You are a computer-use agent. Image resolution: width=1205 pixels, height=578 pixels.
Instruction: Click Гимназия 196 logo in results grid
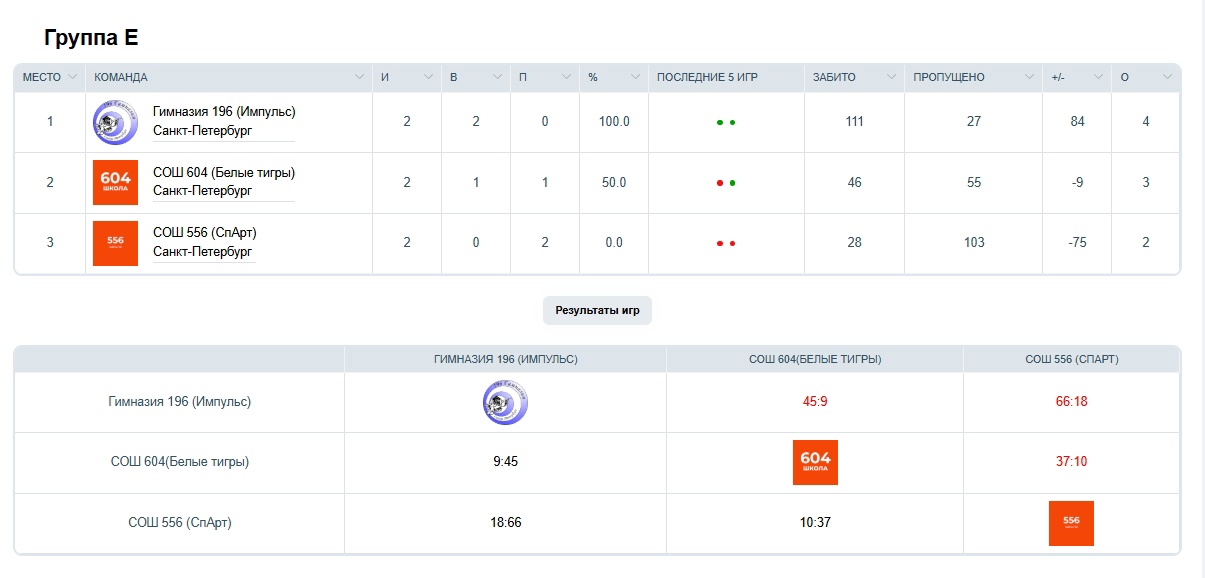505,403
